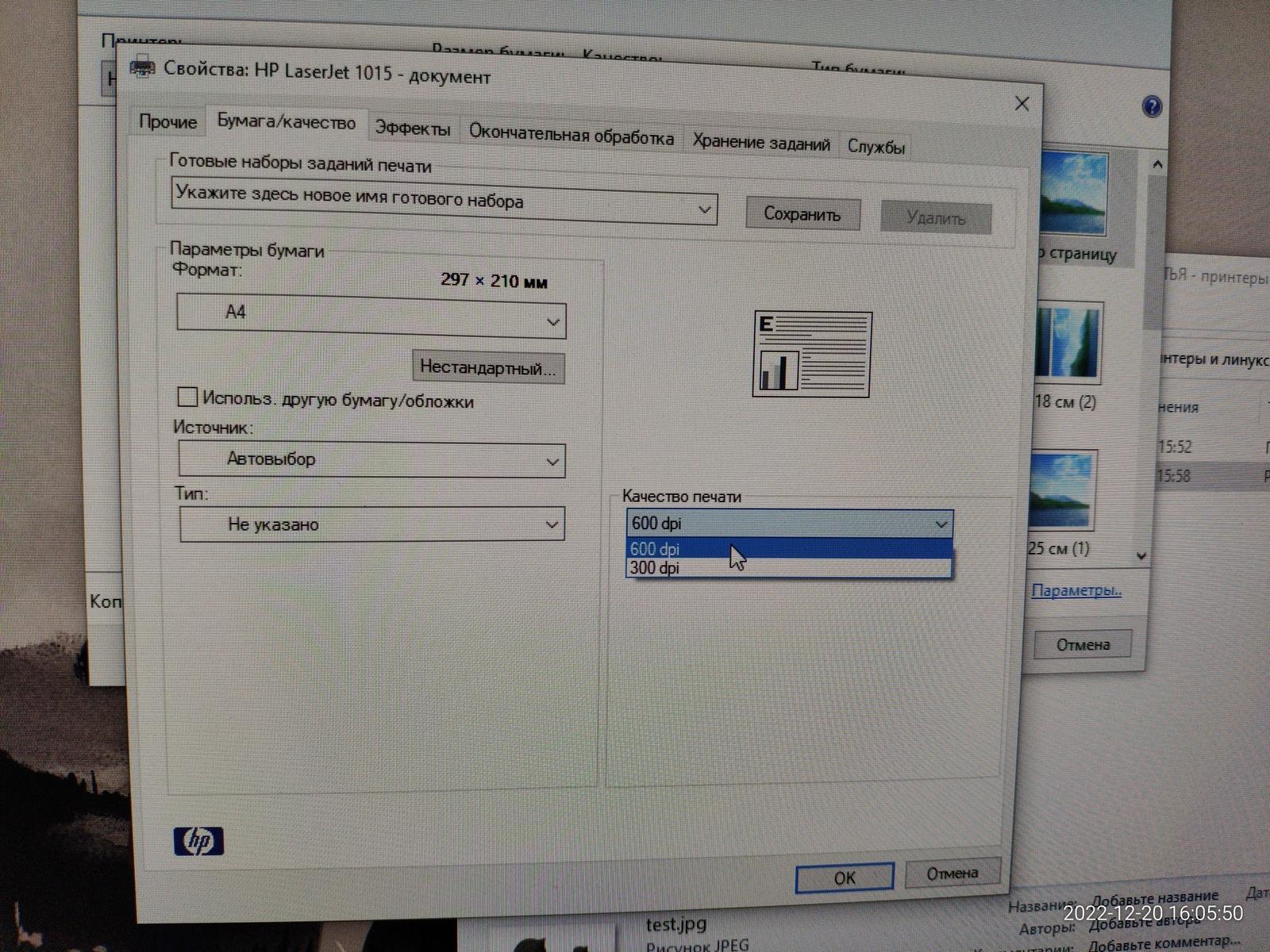Screen dimensions: 1270x952
Task: Click the Добавьте комментар... field
Action: coord(1164,942)
